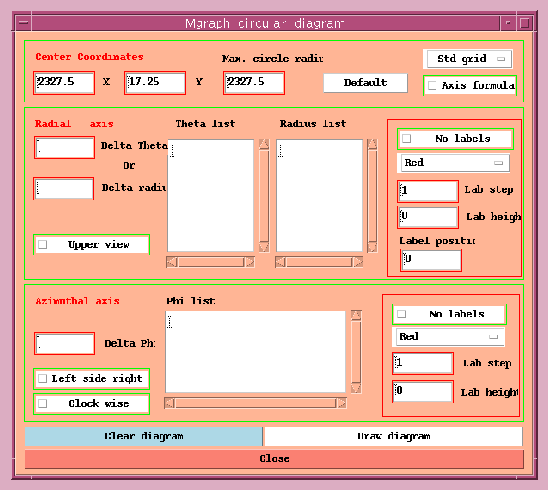Click the Theta list text area
Viewport: 548px width, 490px height.
coord(210,195)
